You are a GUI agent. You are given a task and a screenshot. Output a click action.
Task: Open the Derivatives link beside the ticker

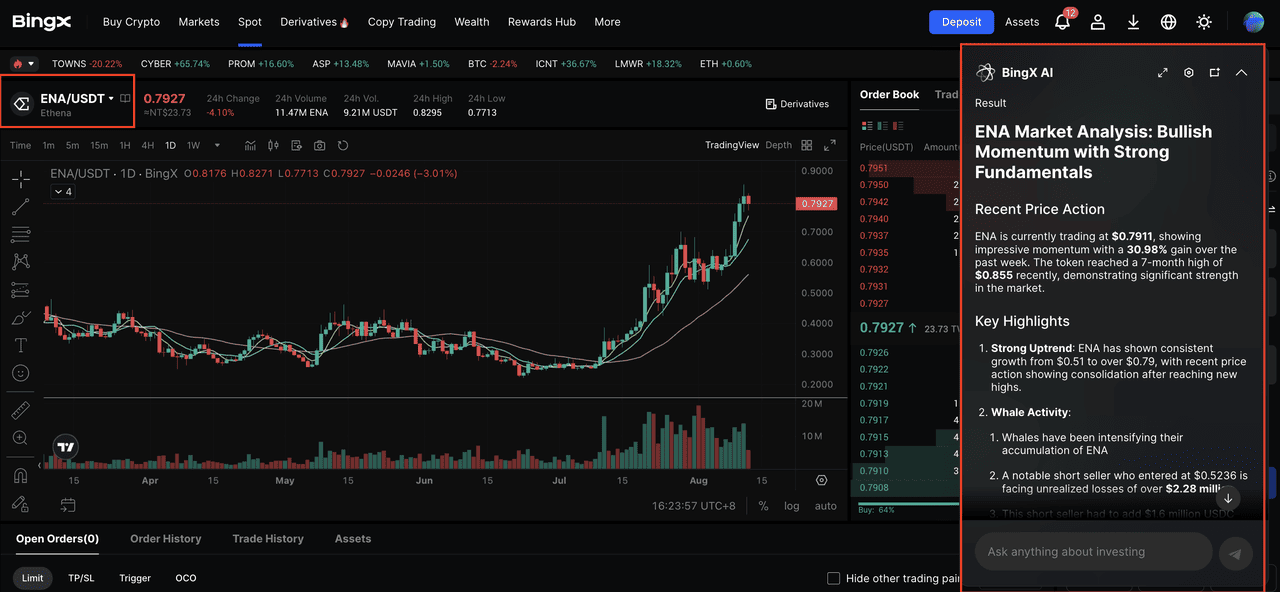[797, 104]
